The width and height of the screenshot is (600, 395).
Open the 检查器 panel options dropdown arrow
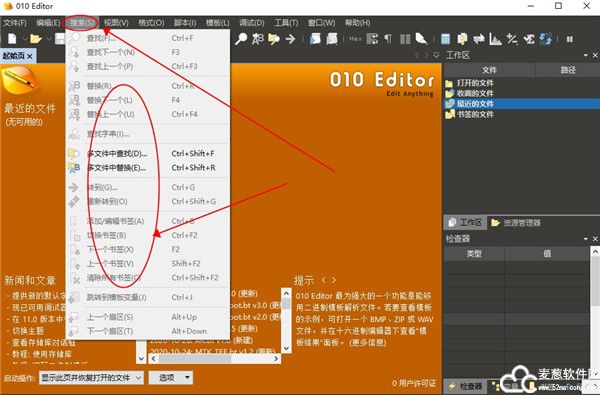[586, 239]
